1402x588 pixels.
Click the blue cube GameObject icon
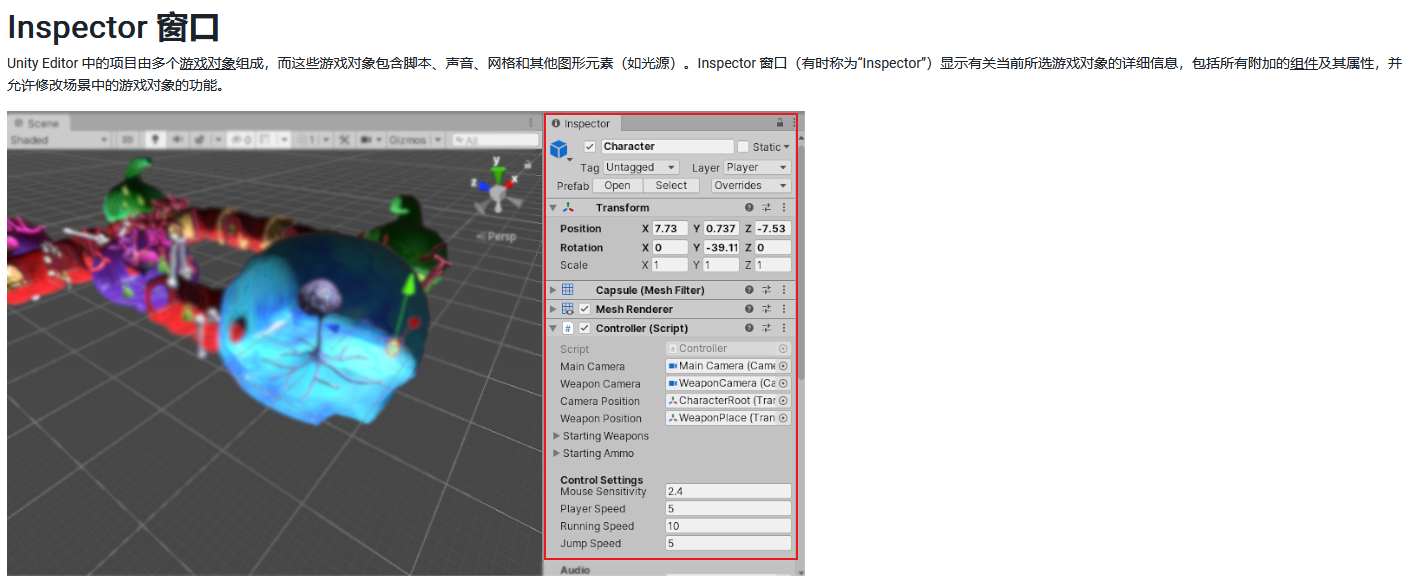point(559,149)
